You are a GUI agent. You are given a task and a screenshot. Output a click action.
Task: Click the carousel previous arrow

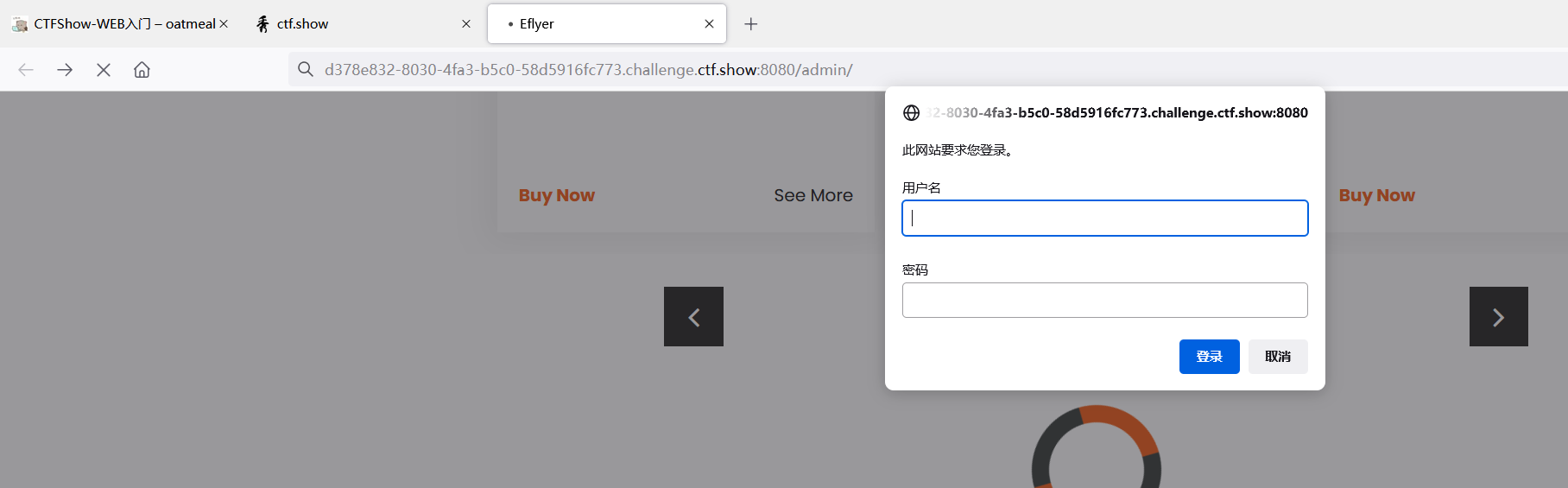click(x=693, y=317)
